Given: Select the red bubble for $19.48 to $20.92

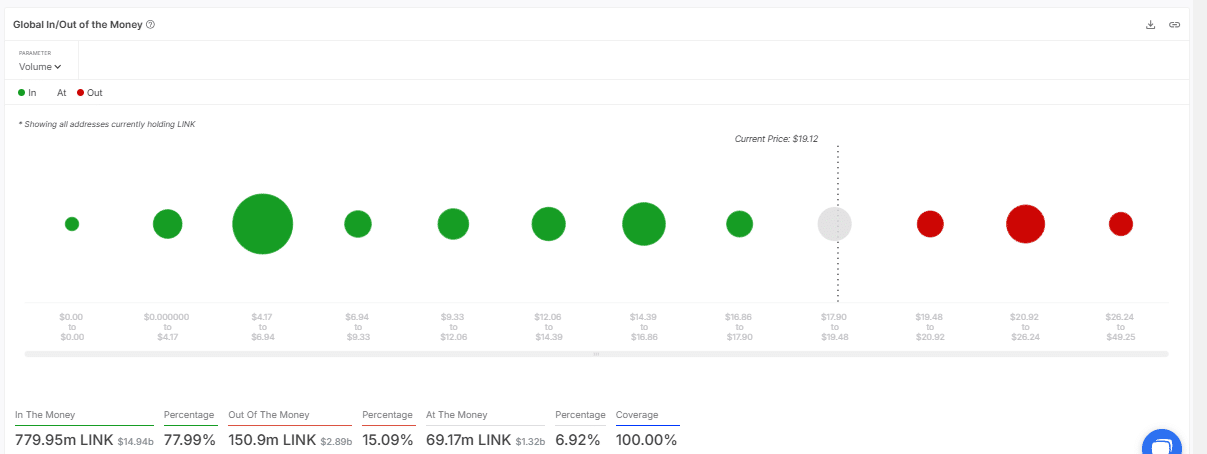Looking at the screenshot, I should point(930,224).
